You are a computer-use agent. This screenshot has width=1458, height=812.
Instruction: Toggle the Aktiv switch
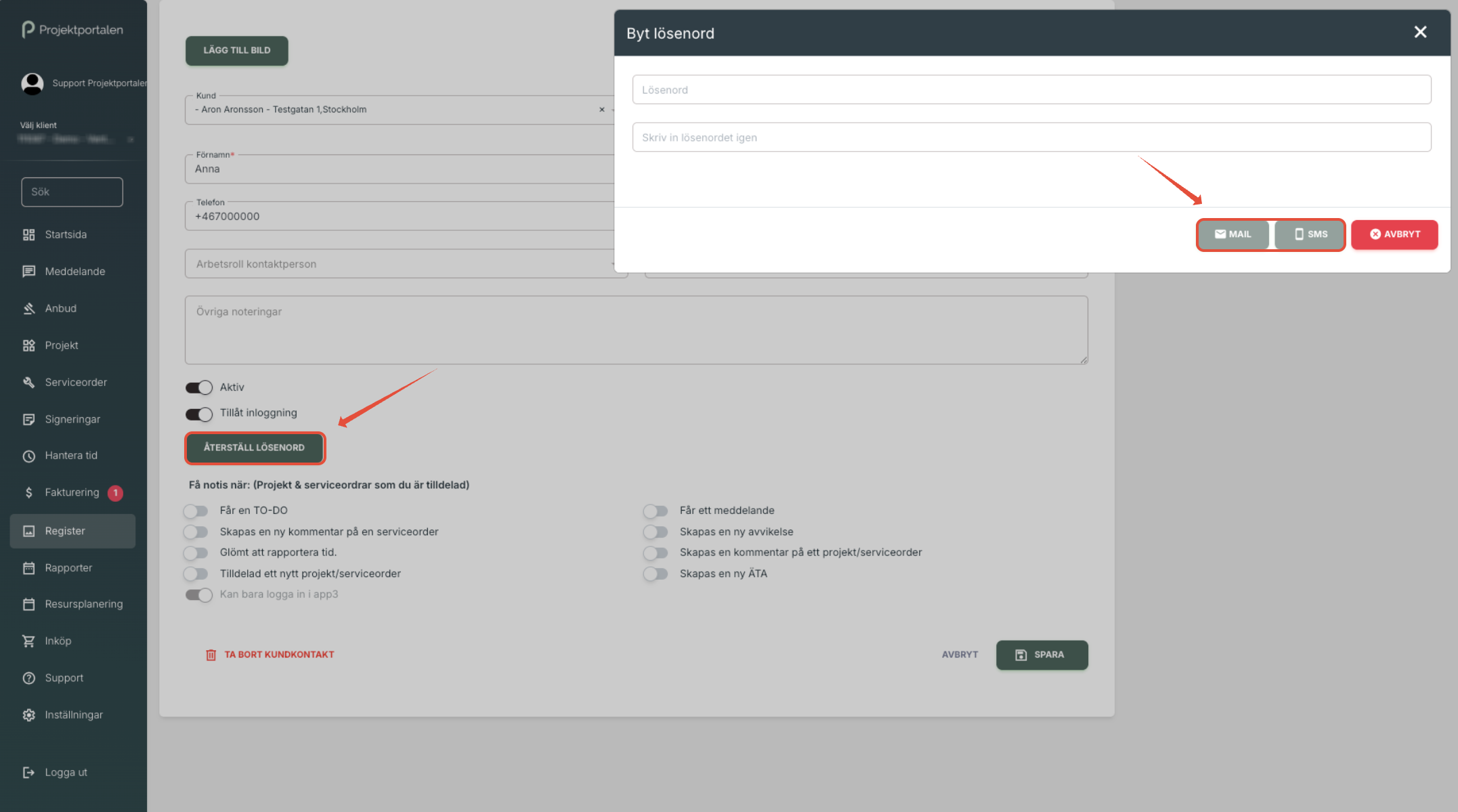pos(199,387)
